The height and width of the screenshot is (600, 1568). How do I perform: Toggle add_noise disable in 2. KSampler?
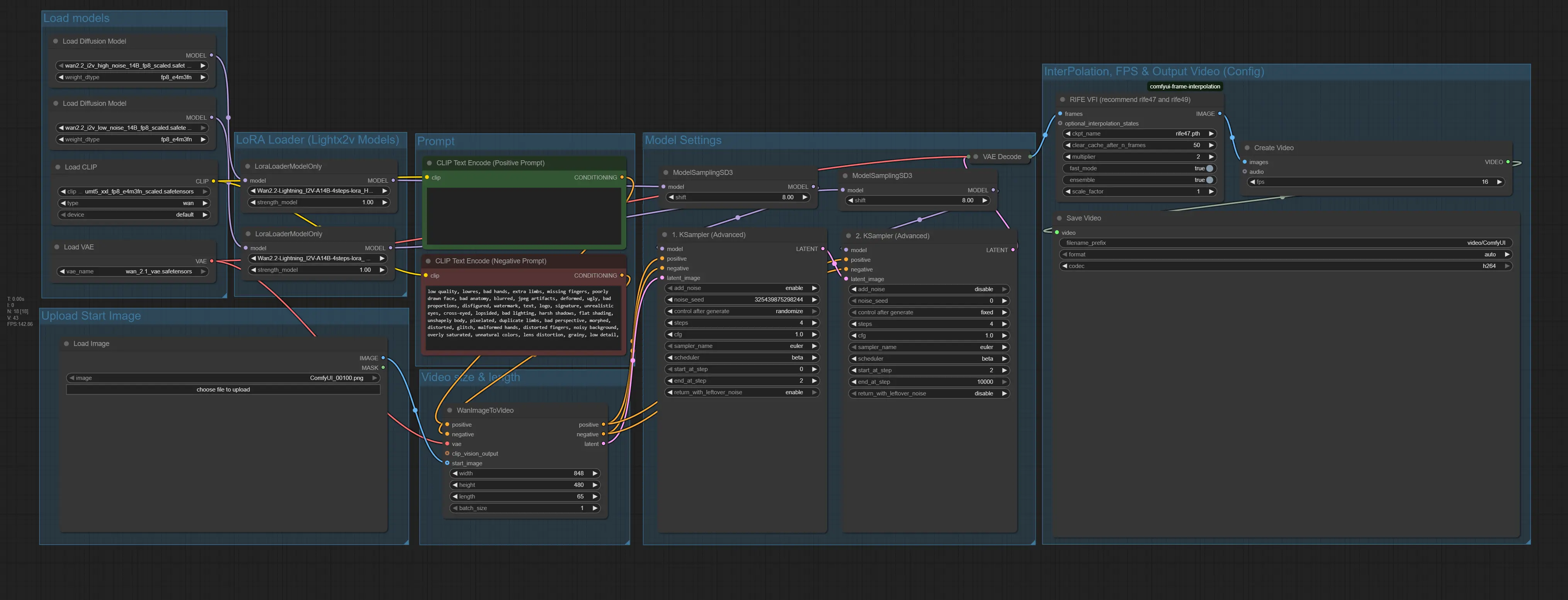pos(928,290)
